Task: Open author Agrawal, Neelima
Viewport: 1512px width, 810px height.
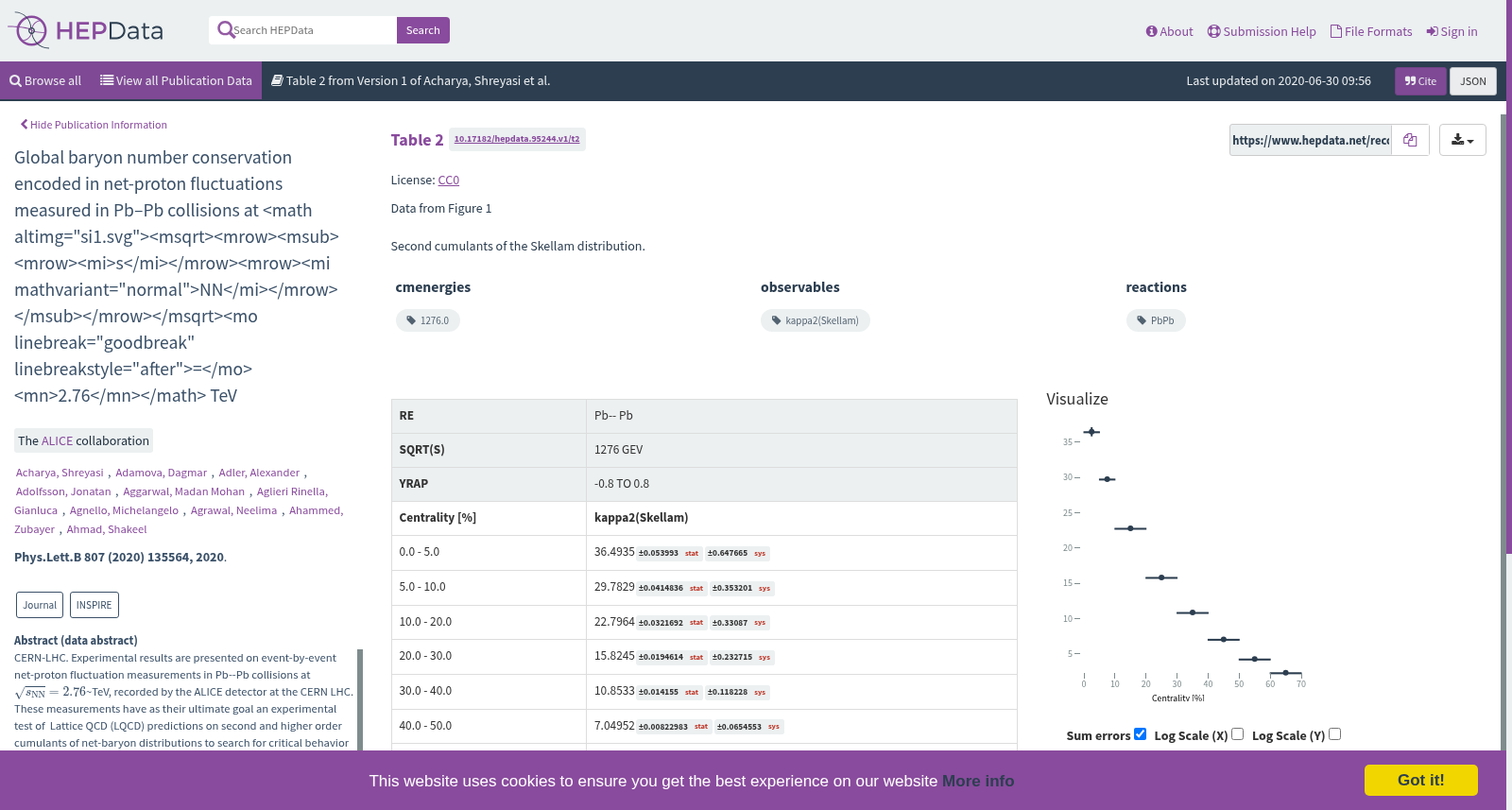Action: (x=233, y=510)
